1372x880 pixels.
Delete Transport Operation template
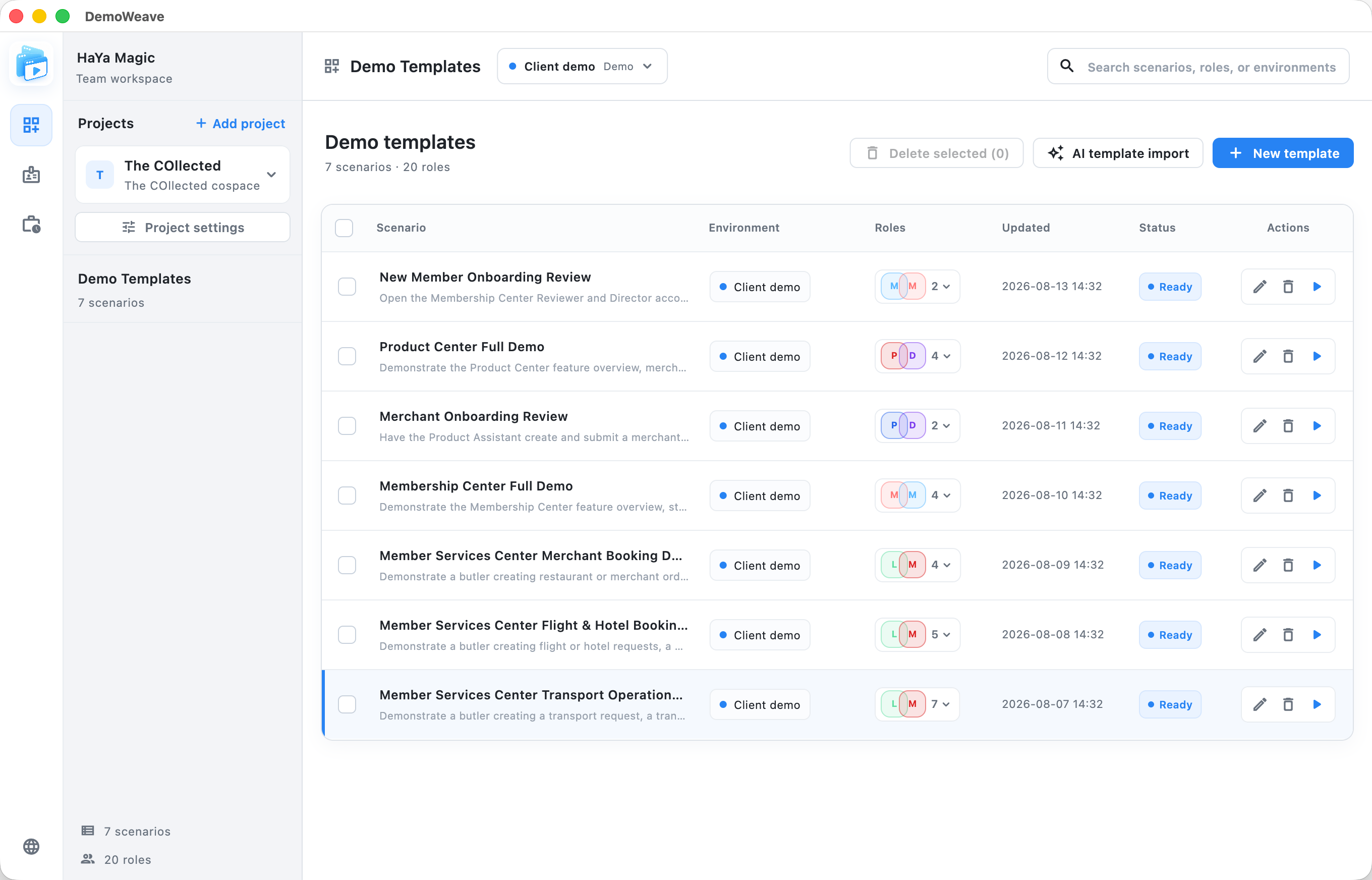coord(1288,705)
